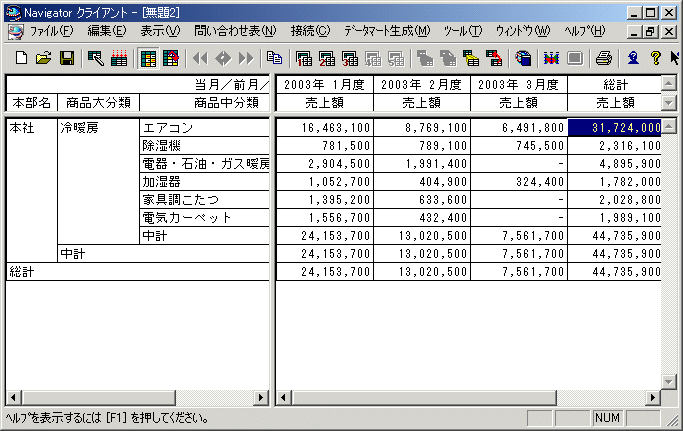Click the grid with red arrow icon
Image resolution: width=683 pixels, height=431 pixels.
tap(171, 58)
